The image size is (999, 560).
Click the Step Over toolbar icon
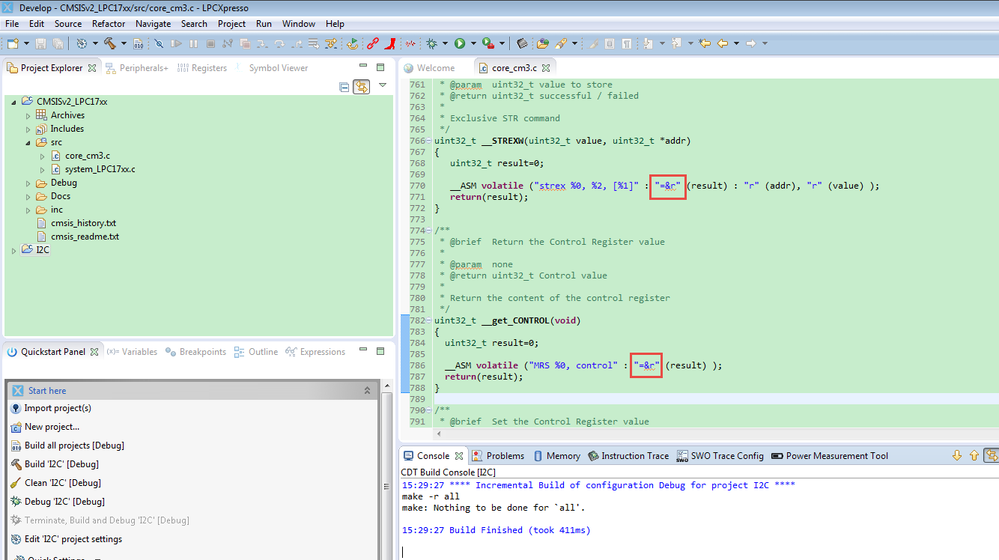(x=279, y=43)
